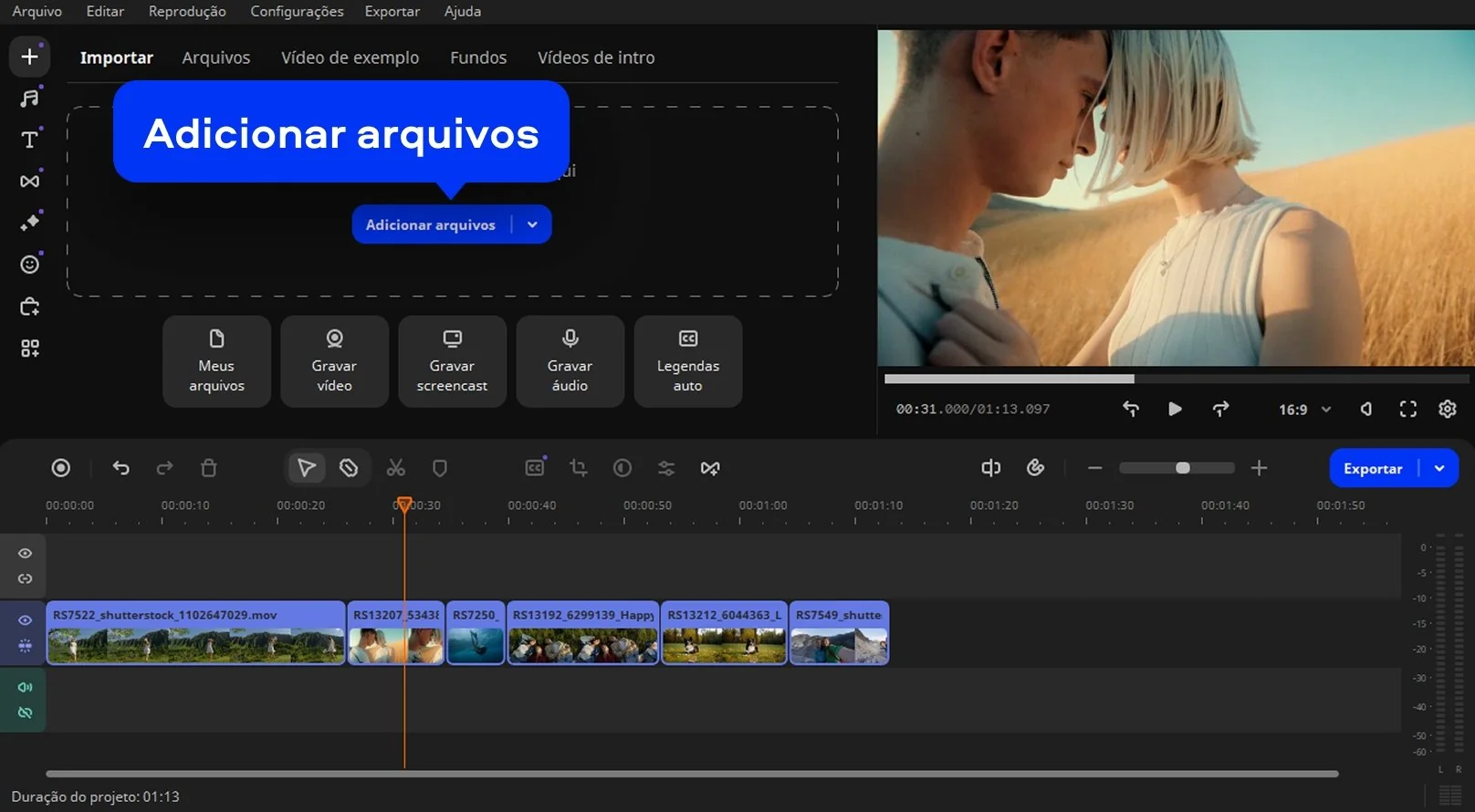Switch to the Fundos tab
This screenshot has height=812, width=1475.
click(477, 57)
